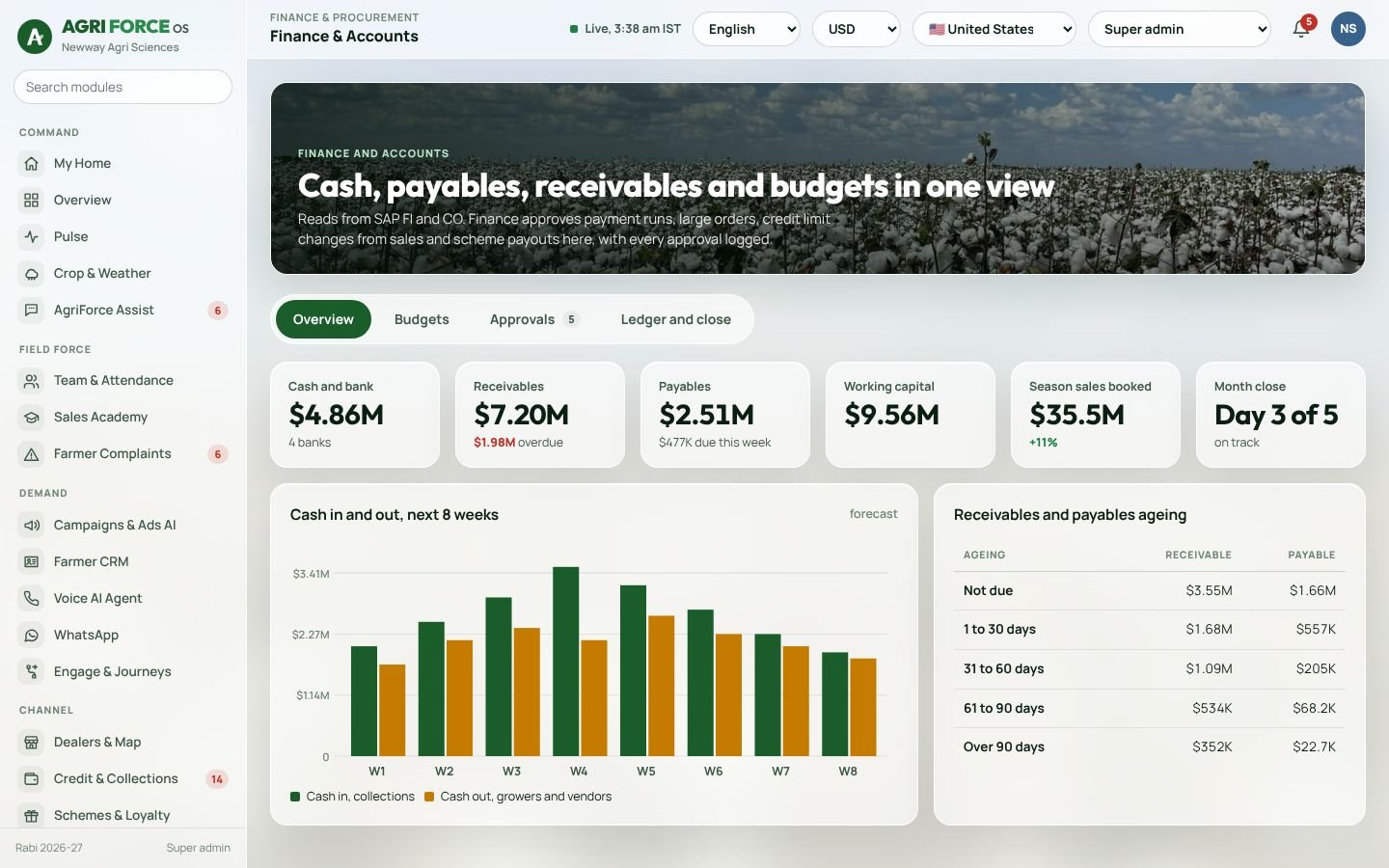The height and width of the screenshot is (868, 1389).
Task: Open the notifications bell icon
Action: 1301,29
